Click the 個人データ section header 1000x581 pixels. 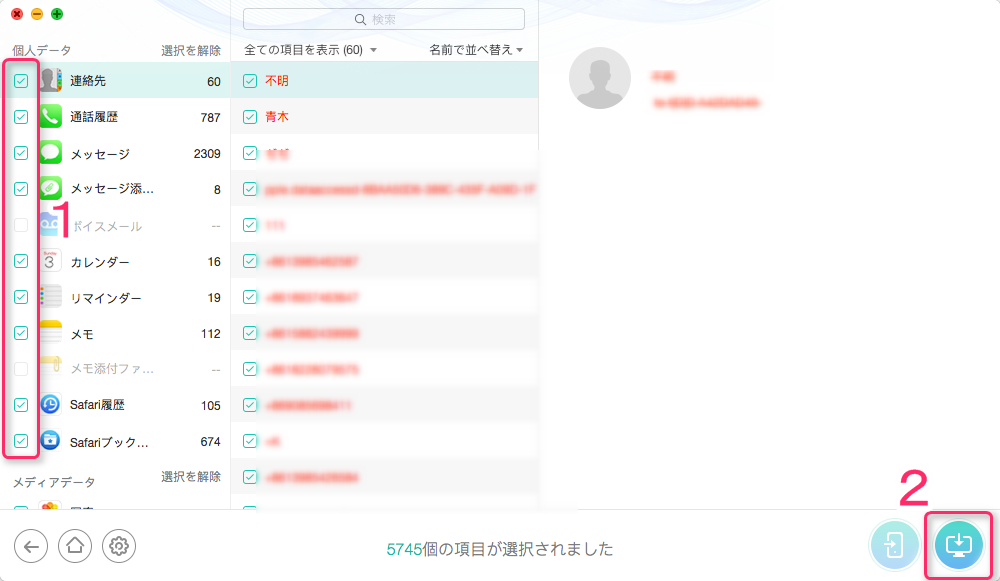[x=41, y=50]
